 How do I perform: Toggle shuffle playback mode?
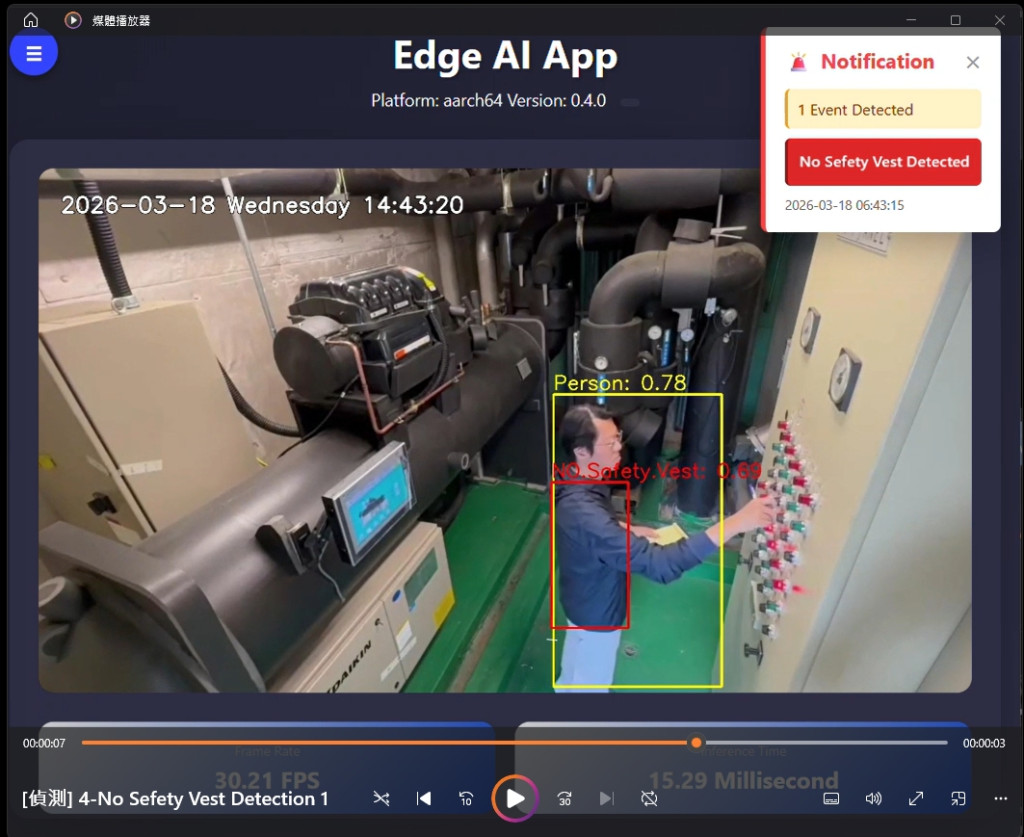point(381,798)
